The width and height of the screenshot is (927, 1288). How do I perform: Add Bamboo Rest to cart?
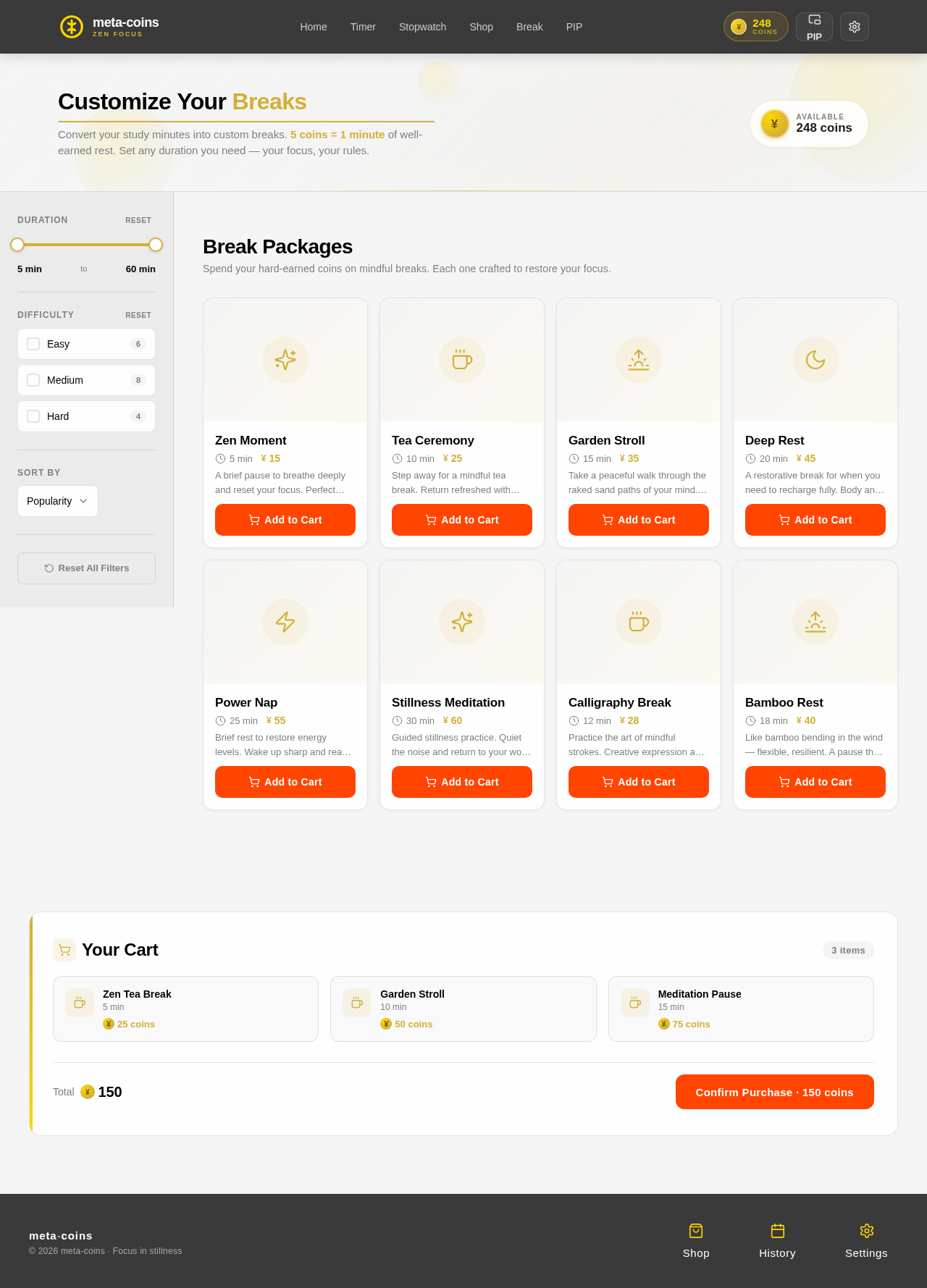point(815,782)
